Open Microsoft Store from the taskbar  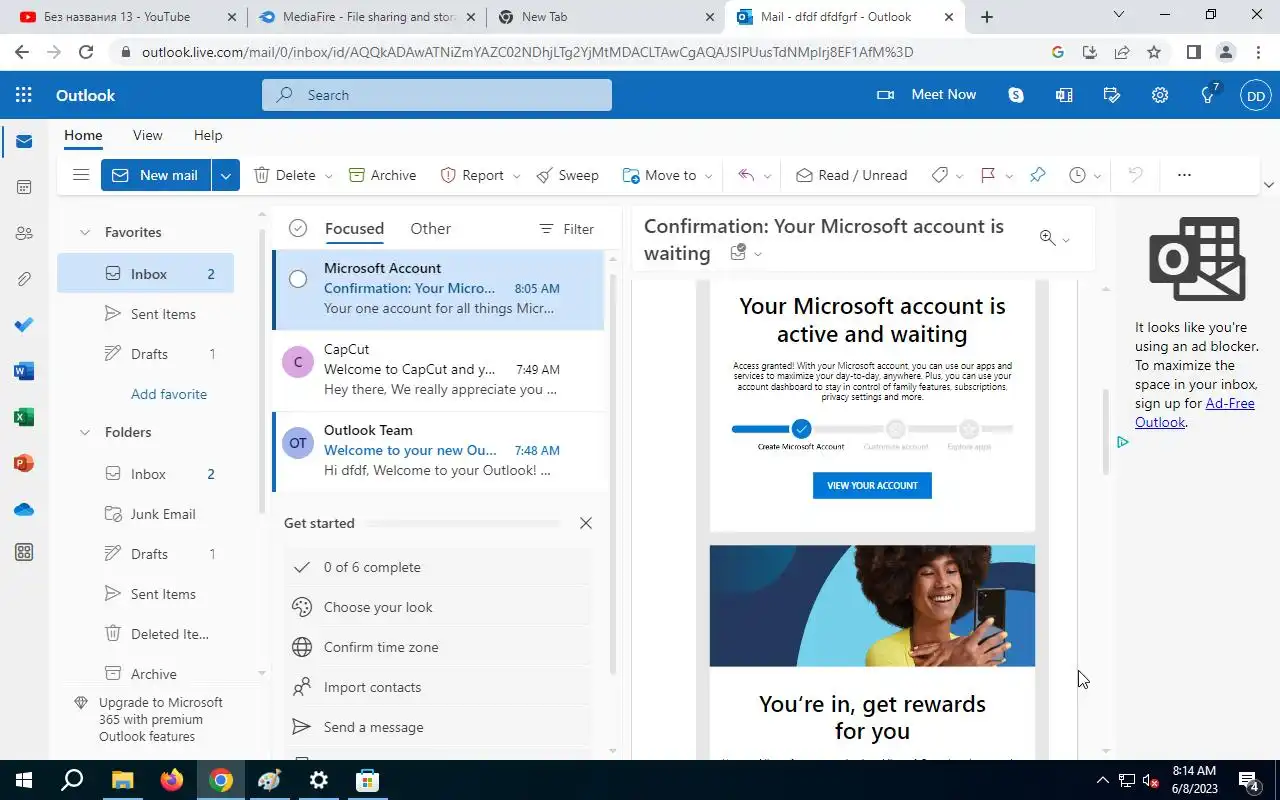[367, 780]
